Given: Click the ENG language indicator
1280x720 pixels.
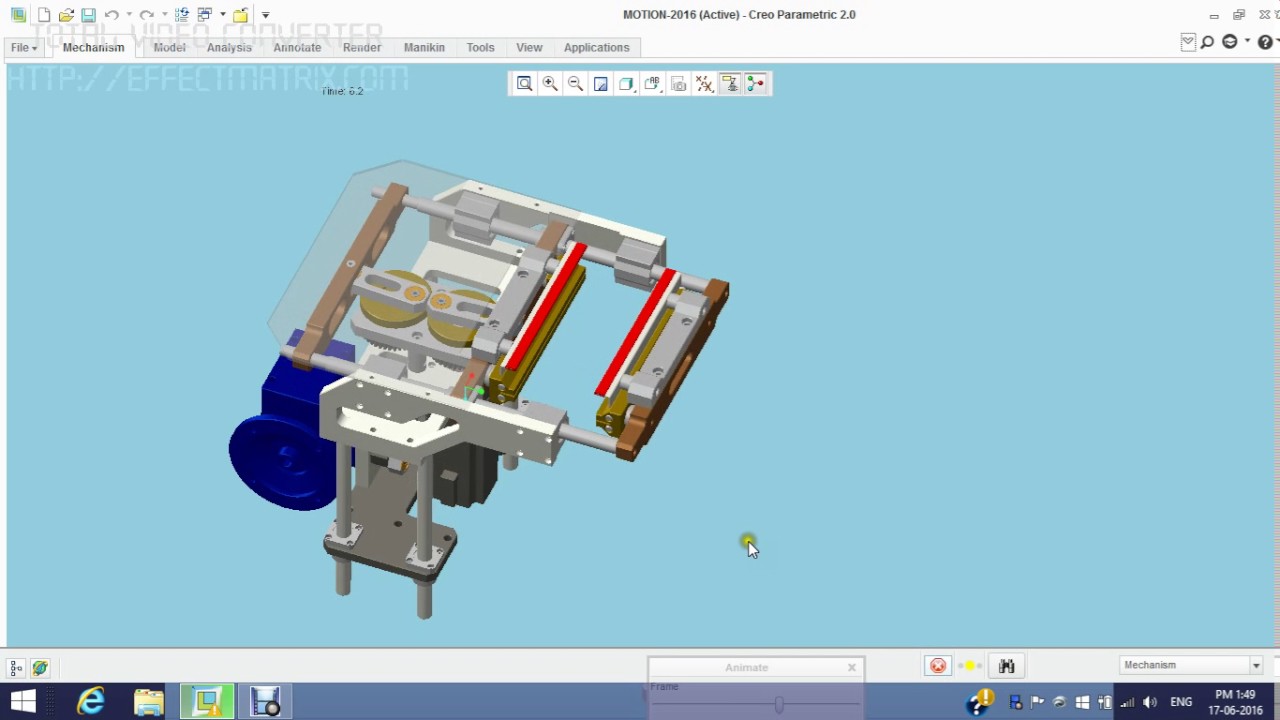Looking at the screenshot, I should (x=1181, y=702).
